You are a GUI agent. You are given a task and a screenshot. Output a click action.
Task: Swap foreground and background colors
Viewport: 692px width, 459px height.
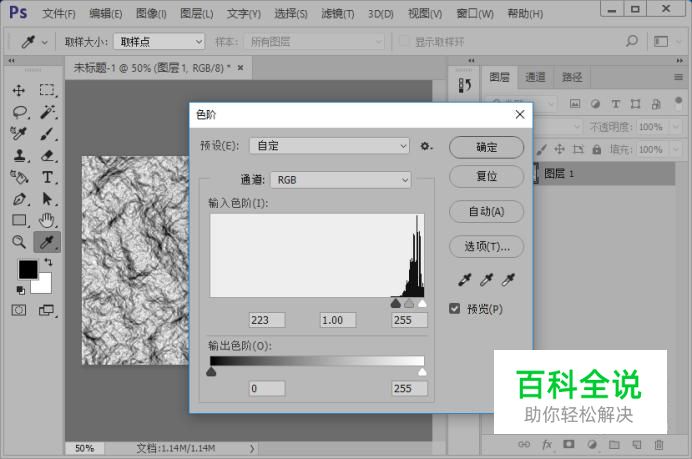pos(48,263)
